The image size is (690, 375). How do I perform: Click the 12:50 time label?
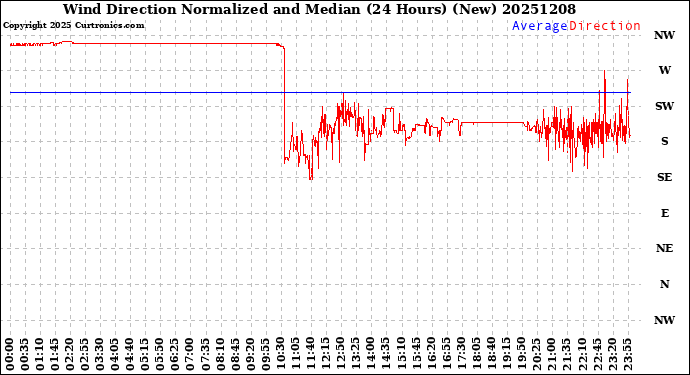pyautogui.click(x=340, y=355)
